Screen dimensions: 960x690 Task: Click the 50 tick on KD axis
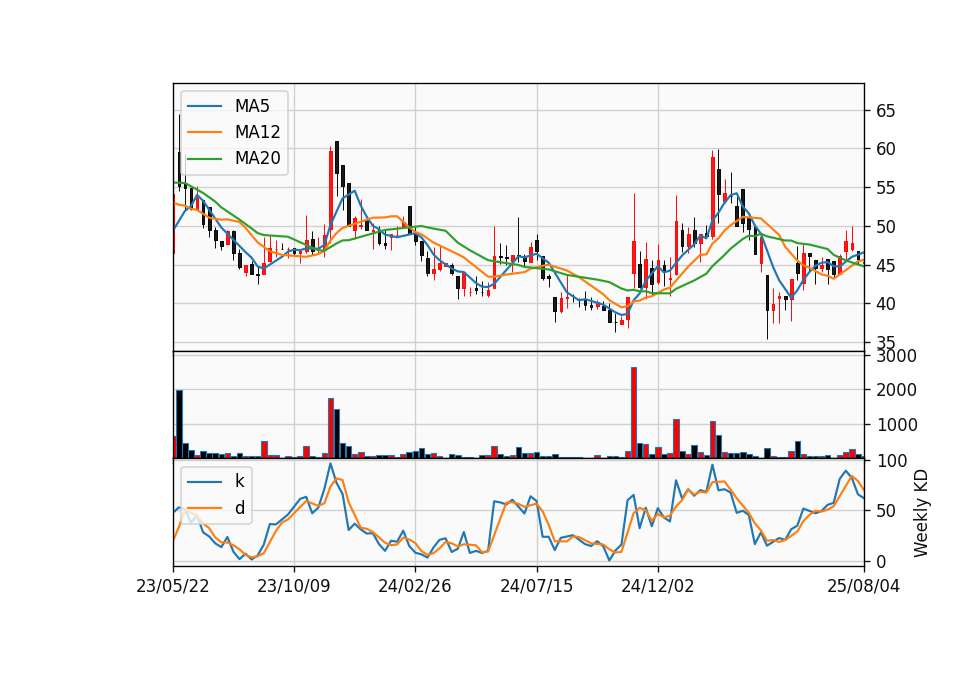click(885, 511)
